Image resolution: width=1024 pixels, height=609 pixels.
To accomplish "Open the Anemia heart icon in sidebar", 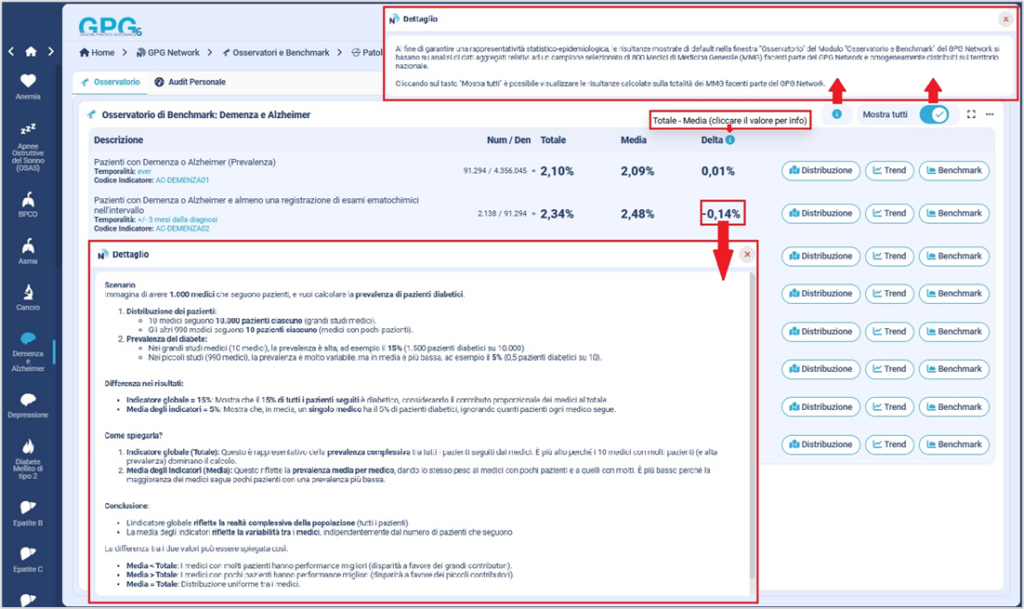I will (28, 82).
